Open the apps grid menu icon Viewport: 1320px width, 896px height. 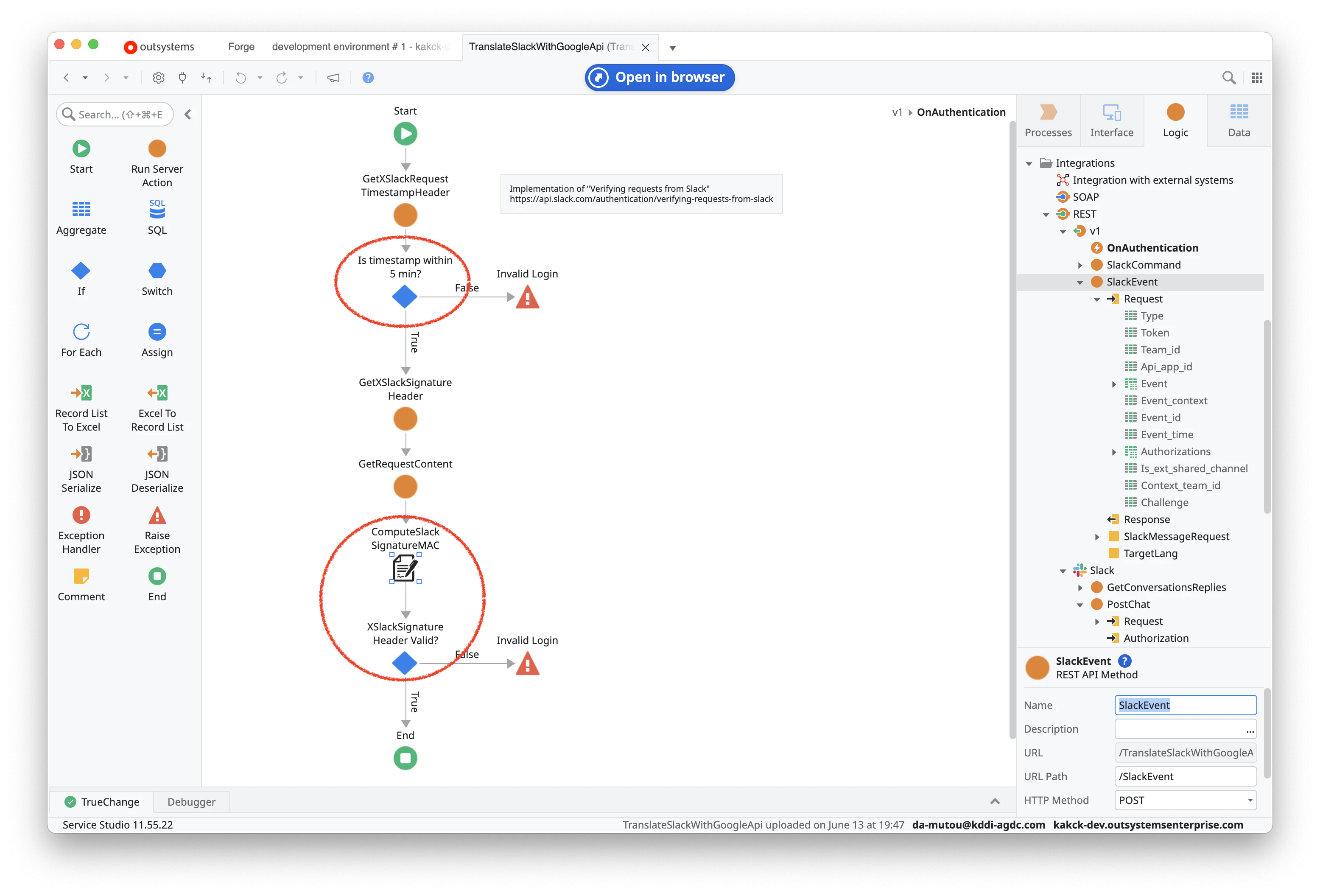coord(1257,78)
